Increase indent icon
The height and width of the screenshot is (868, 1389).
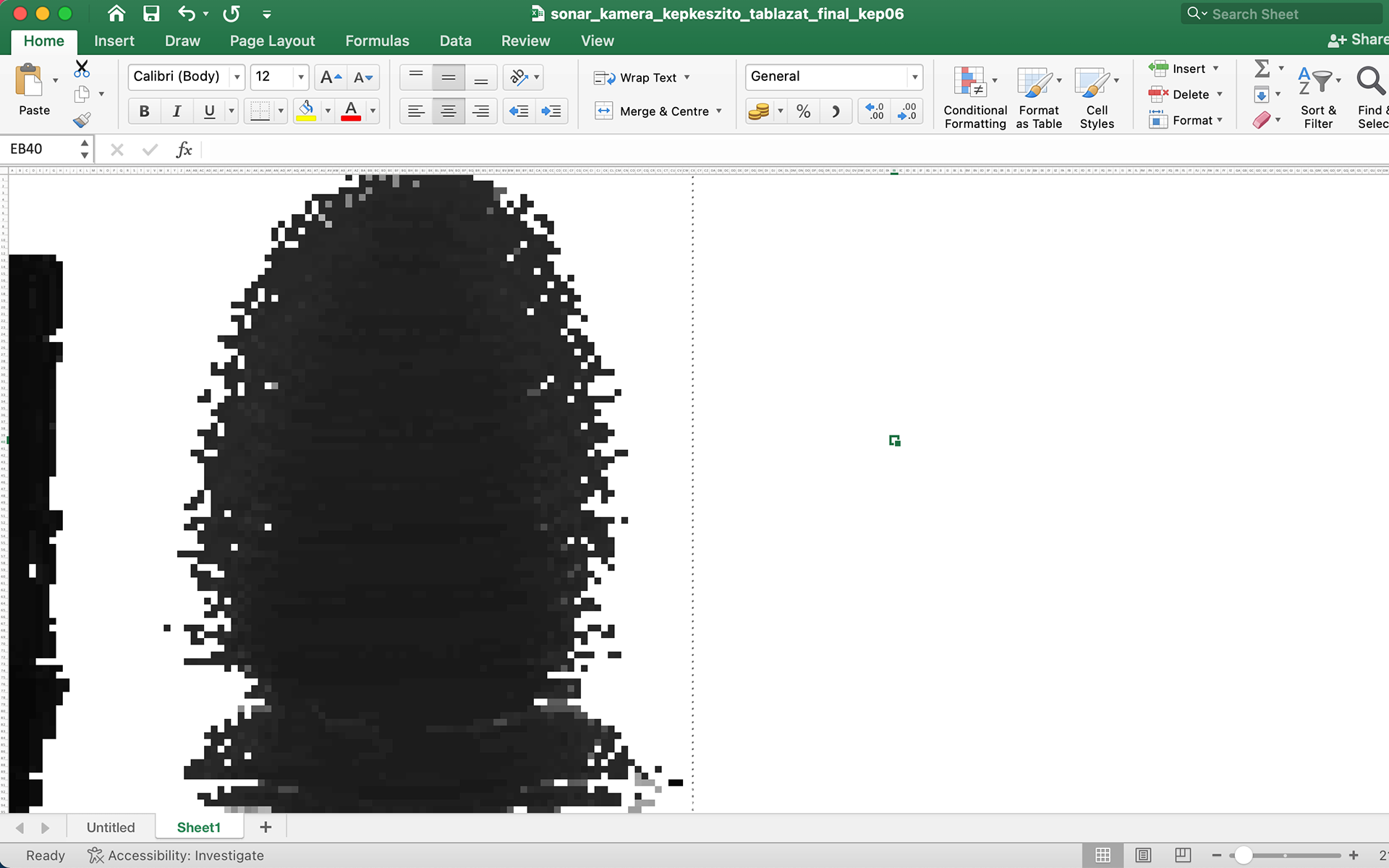pyautogui.click(x=551, y=111)
